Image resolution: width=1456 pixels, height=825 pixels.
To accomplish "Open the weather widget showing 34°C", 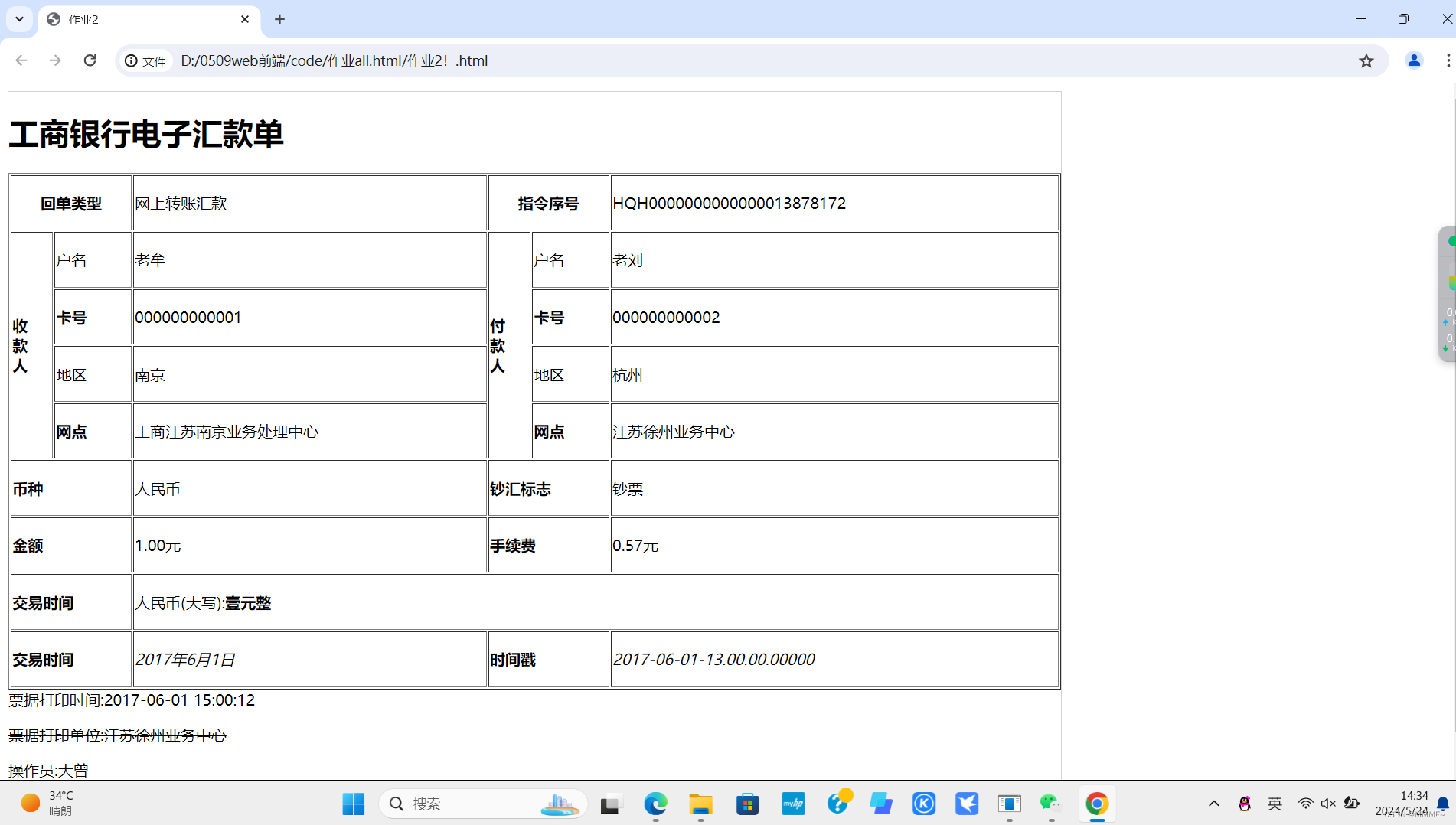I will coord(47,804).
